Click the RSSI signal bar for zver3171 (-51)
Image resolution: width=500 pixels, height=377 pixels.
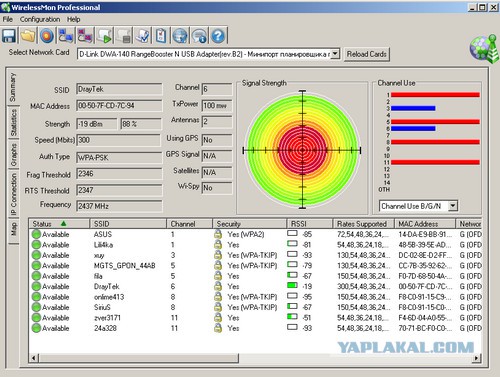(x=292, y=317)
